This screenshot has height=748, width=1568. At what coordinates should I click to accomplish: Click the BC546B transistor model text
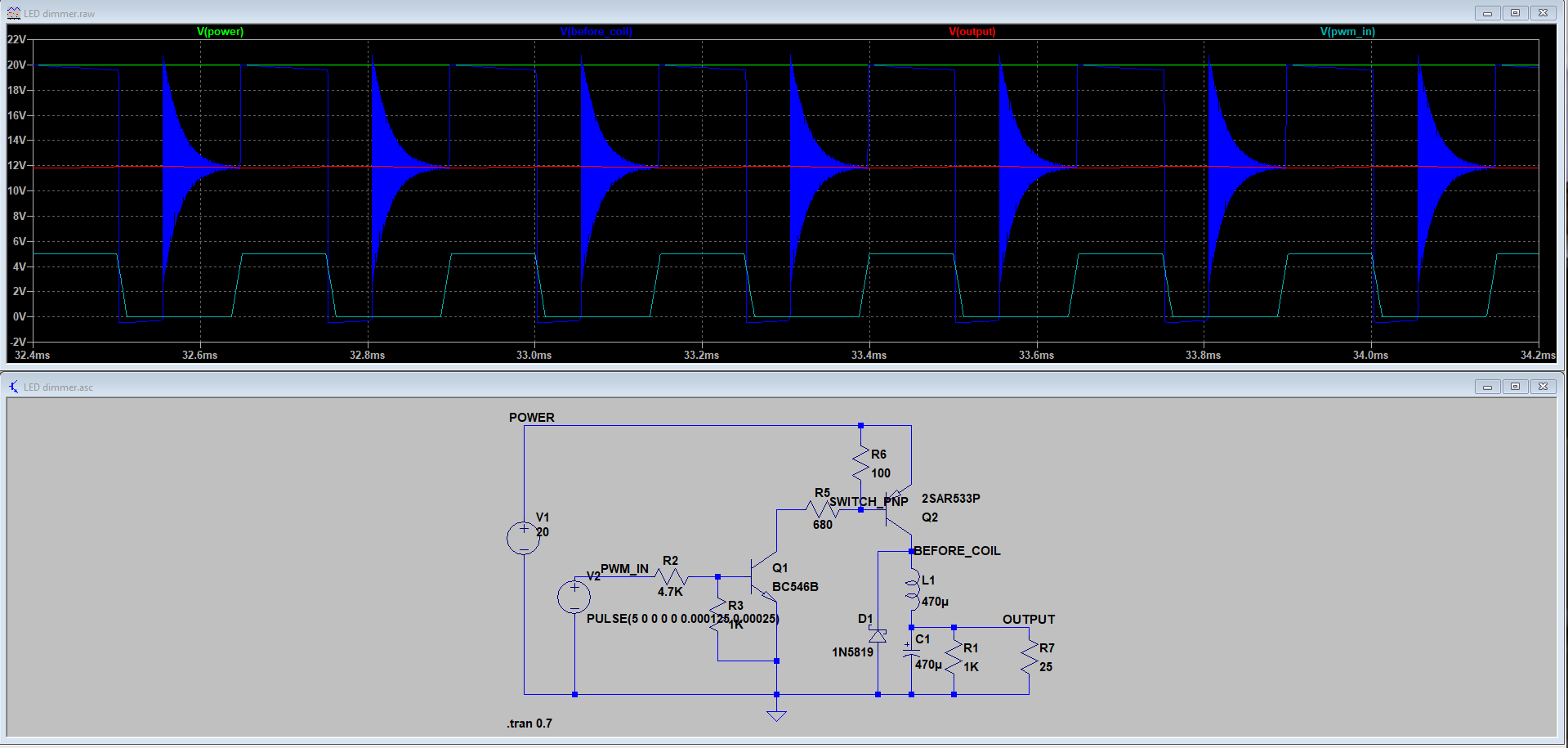[795, 587]
